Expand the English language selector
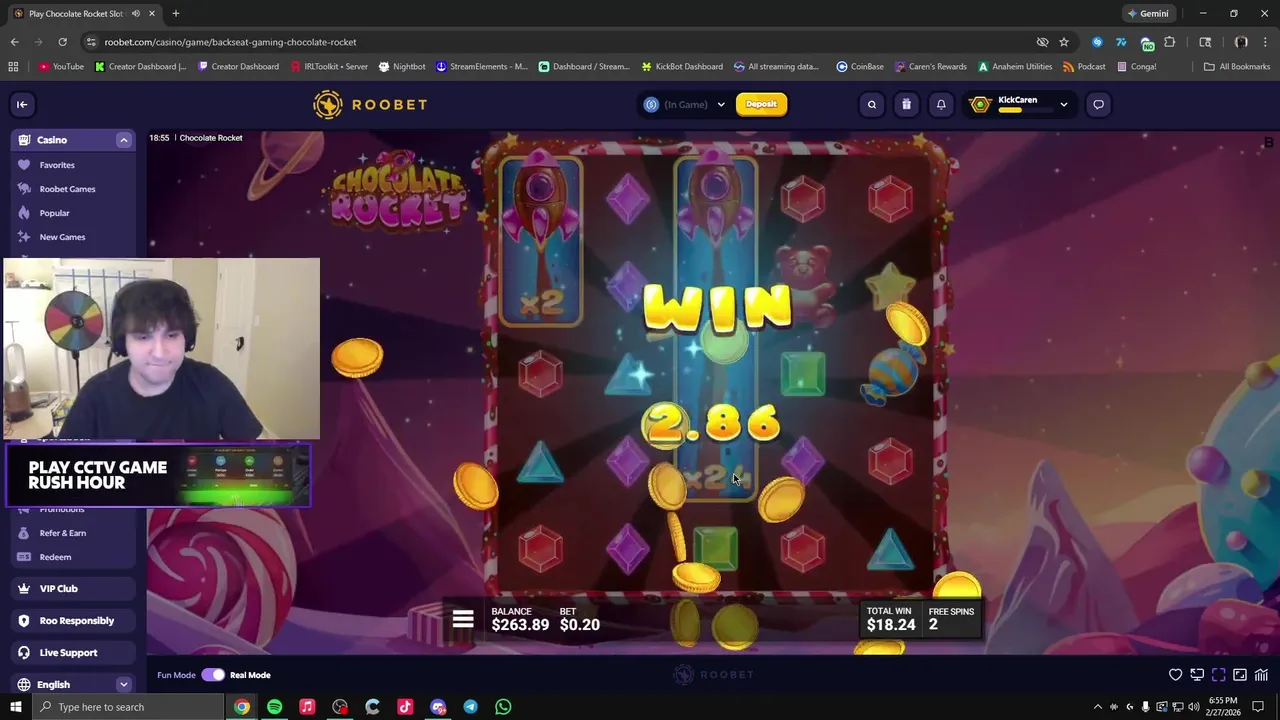The height and width of the screenshot is (720, 1280). tap(124, 685)
